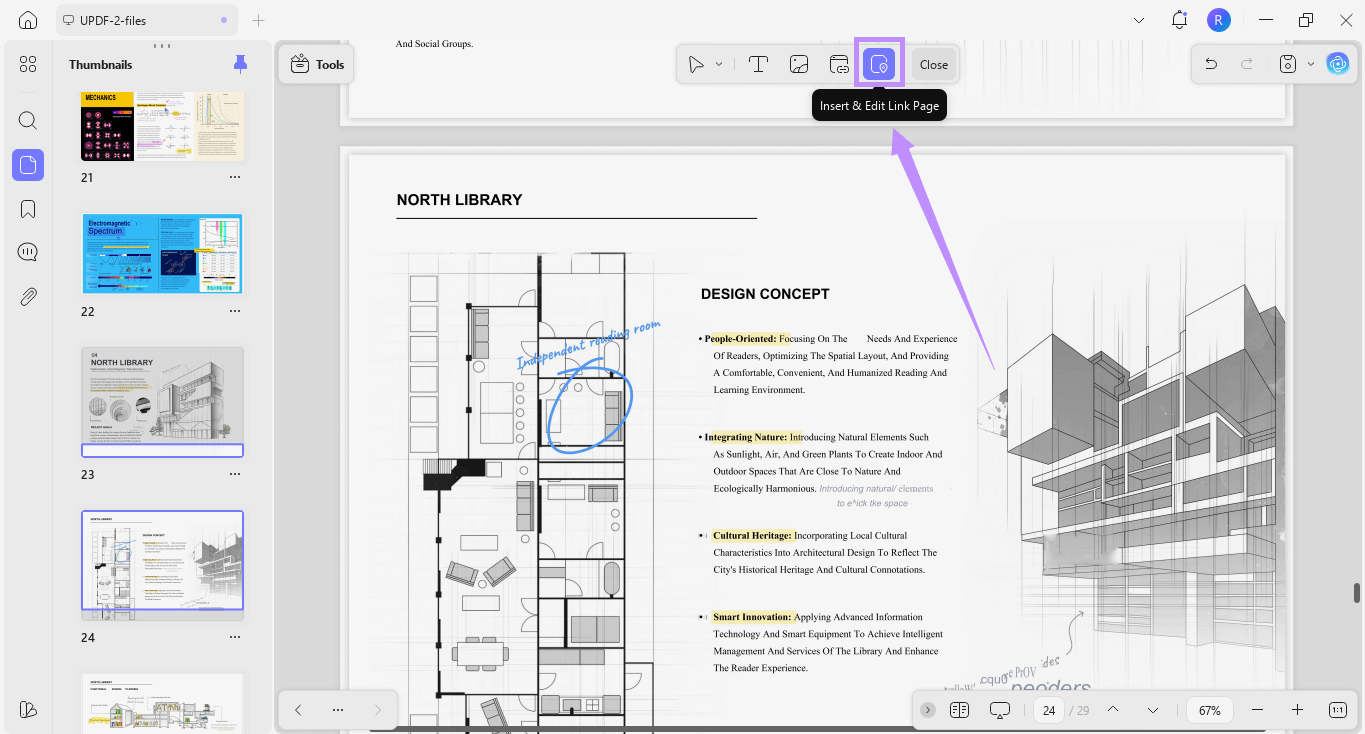The width and height of the screenshot is (1365, 734).
Task: Open the page 22 Electromagnetic Spectrum thumbnail
Action: pyautogui.click(x=162, y=253)
